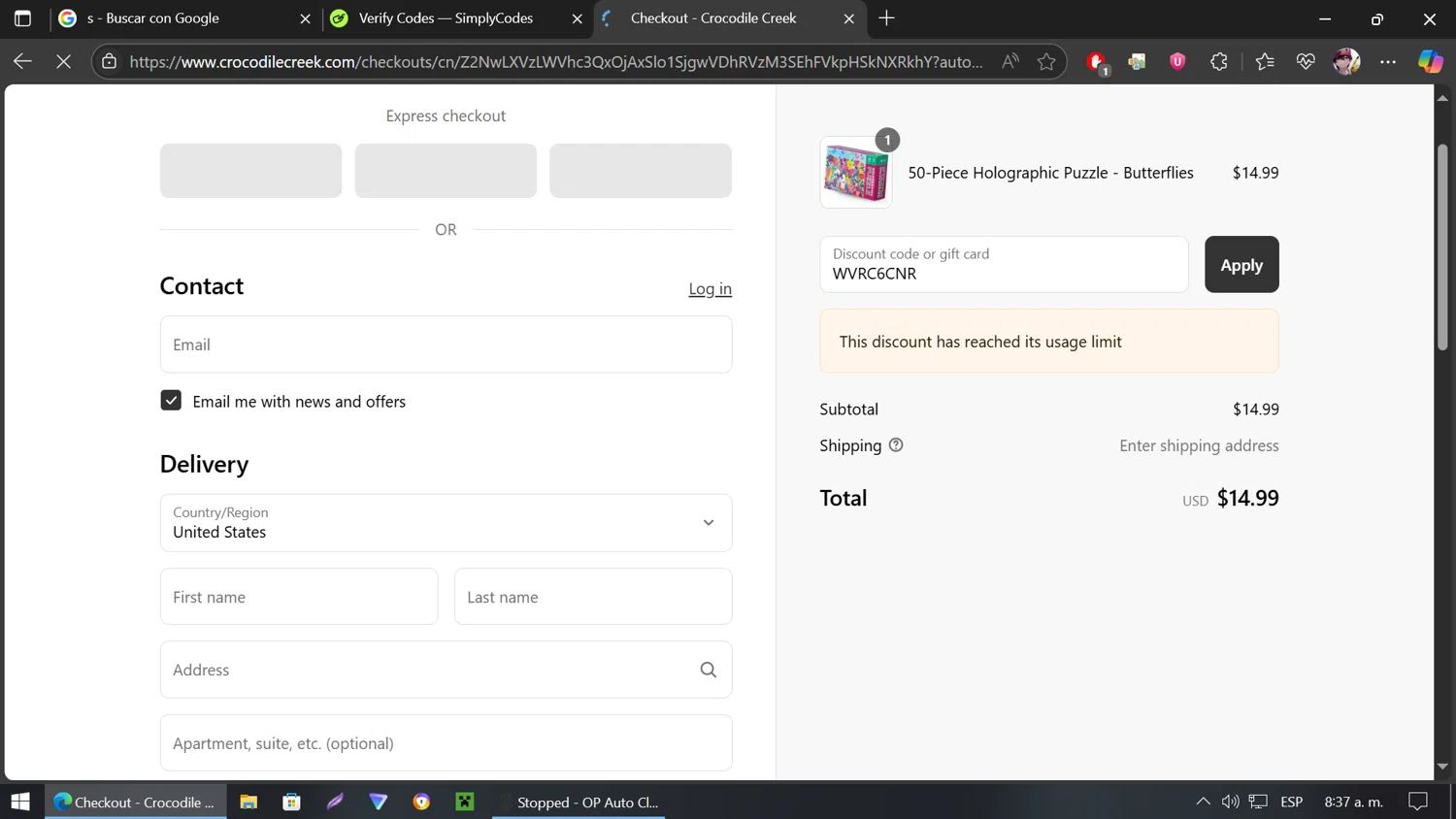The width and height of the screenshot is (1456, 819).
Task: Open the shopping coupons extension icon
Action: [1137, 62]
